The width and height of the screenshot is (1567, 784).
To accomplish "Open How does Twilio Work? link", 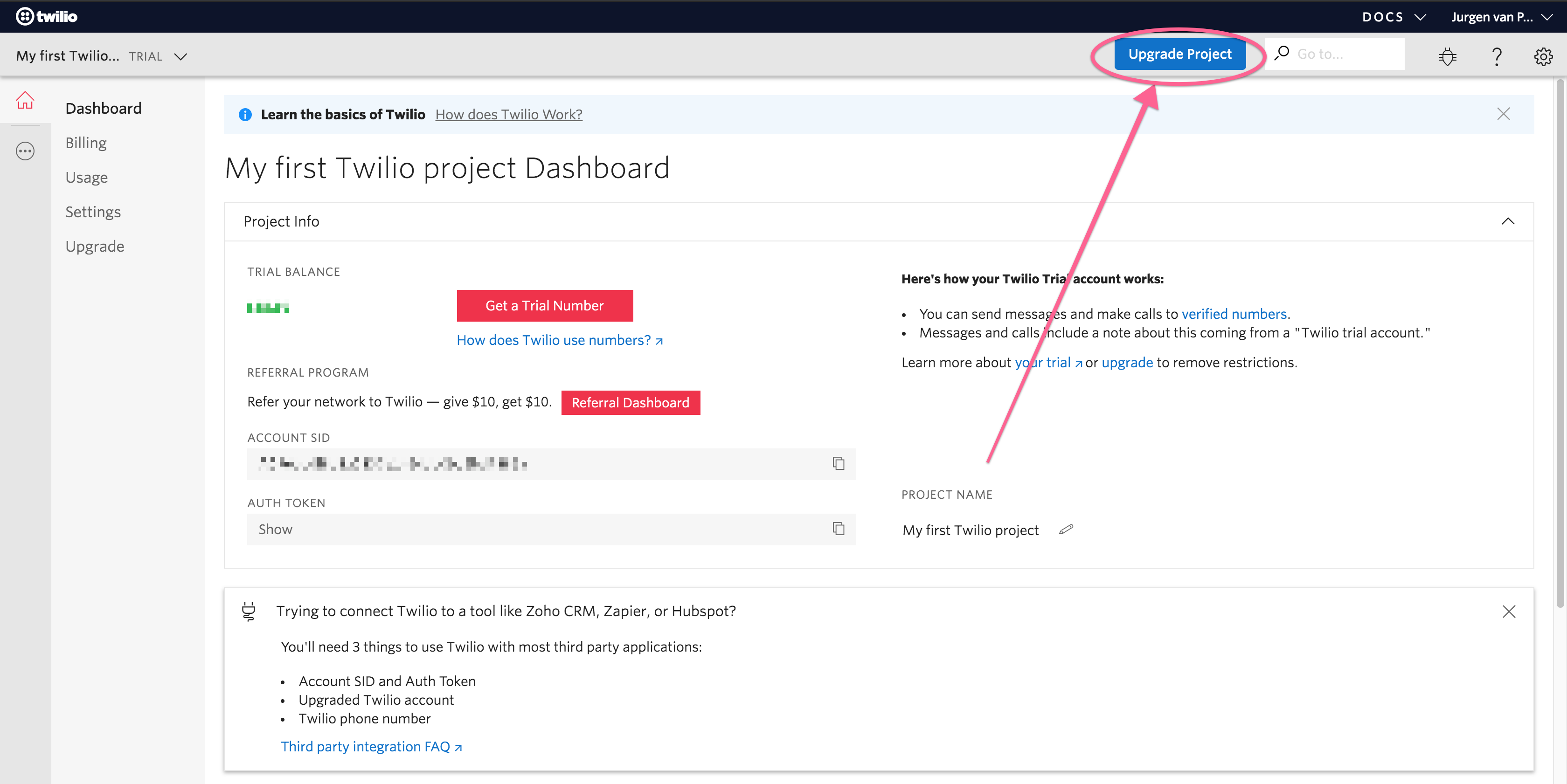I will point(508,114).
